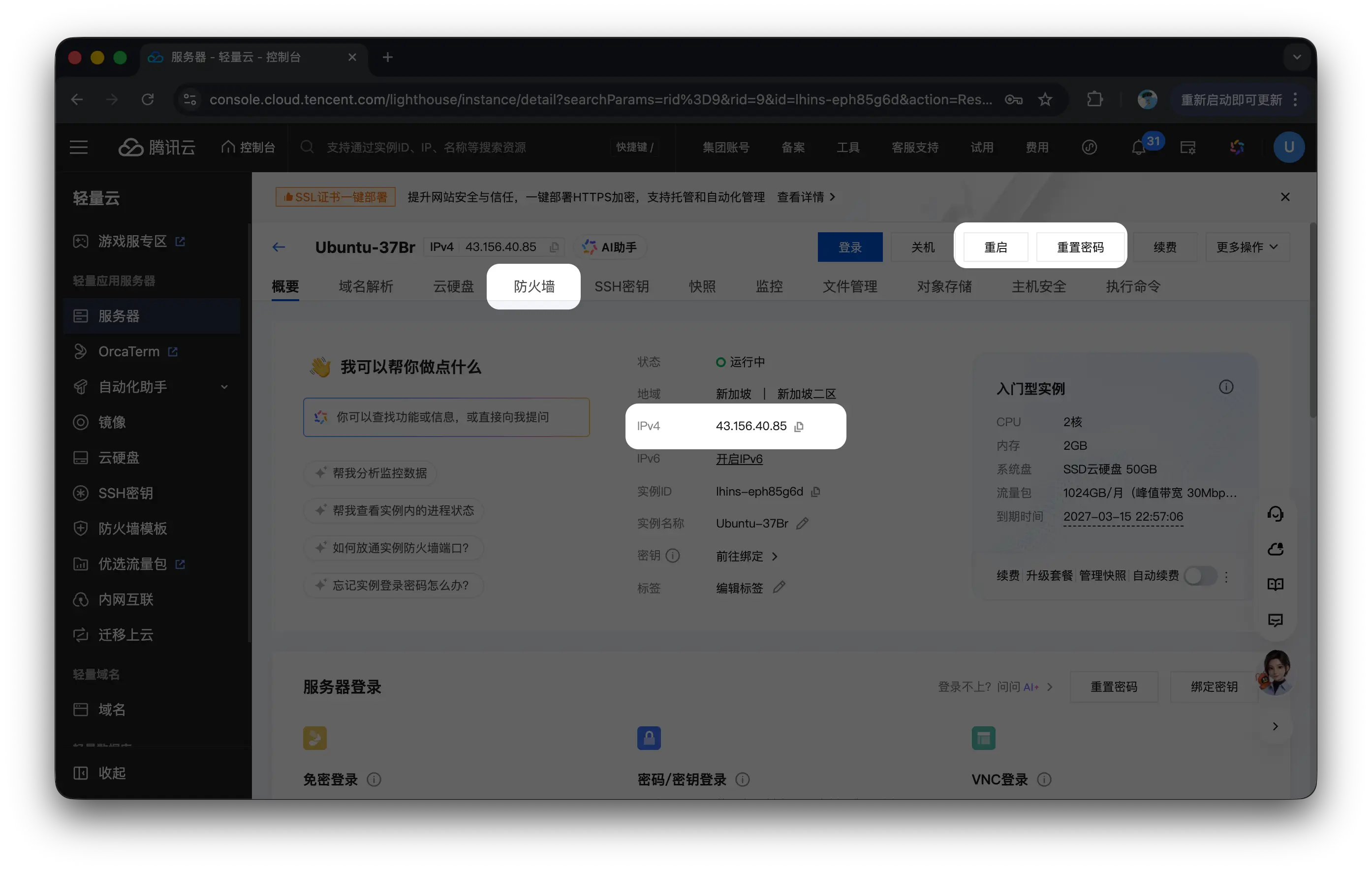Viewport: 1372px width, 872px height.
Task: Click the assistant avatar thumbnail
Action: point(1275,673)
